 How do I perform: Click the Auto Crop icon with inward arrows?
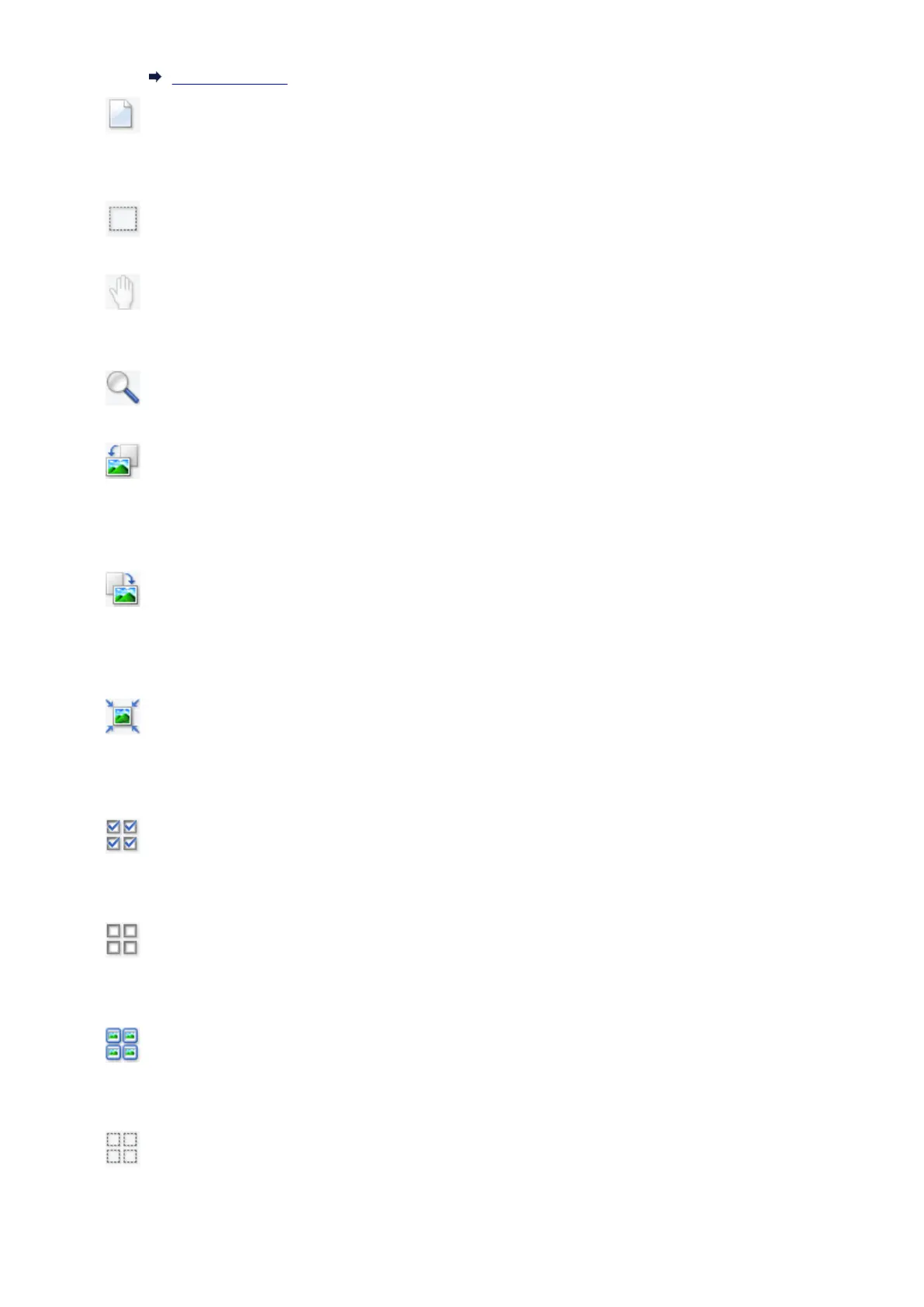click(123, 716)
